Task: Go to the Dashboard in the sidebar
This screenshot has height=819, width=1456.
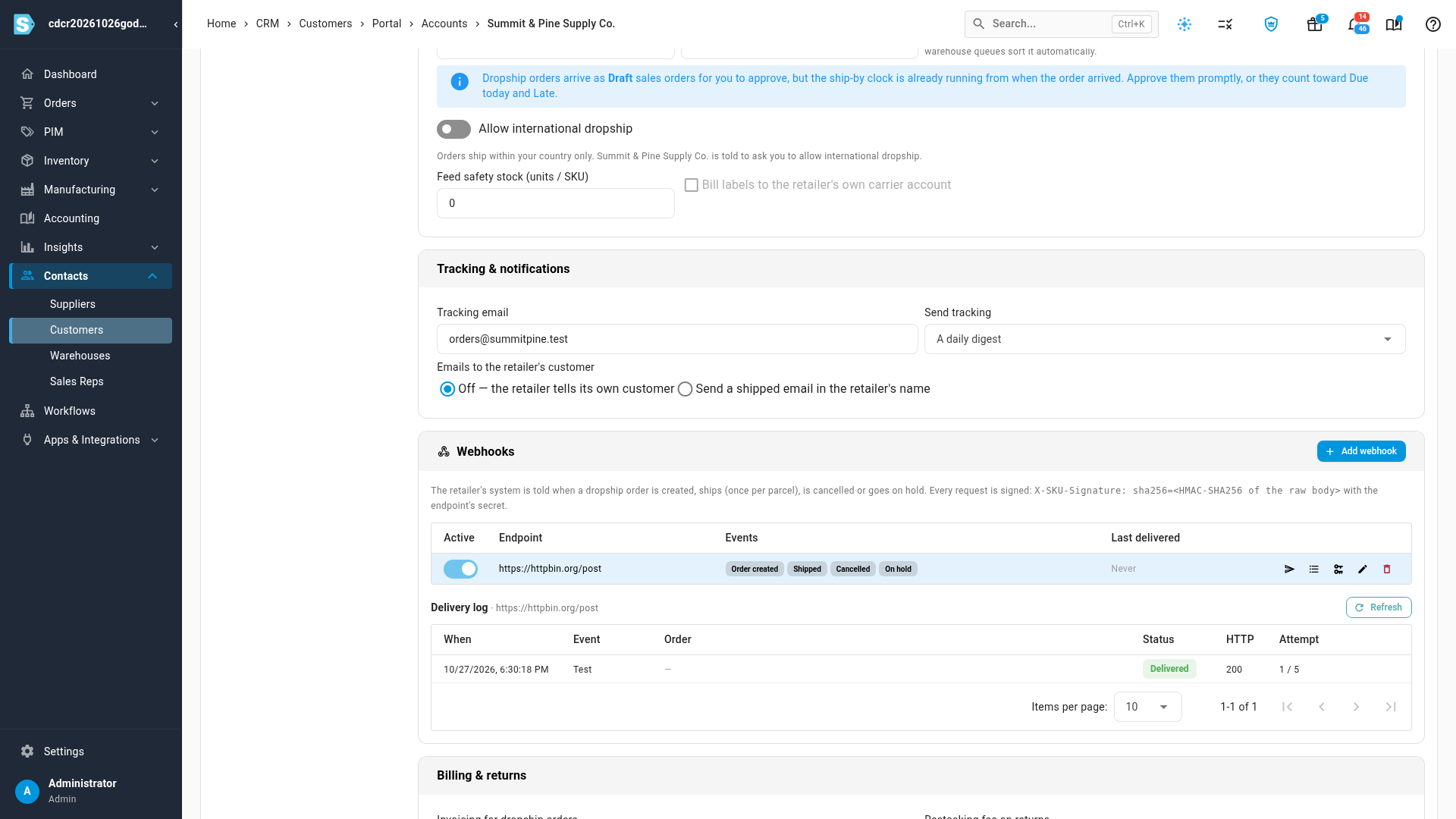Action: tap(90, 74)
